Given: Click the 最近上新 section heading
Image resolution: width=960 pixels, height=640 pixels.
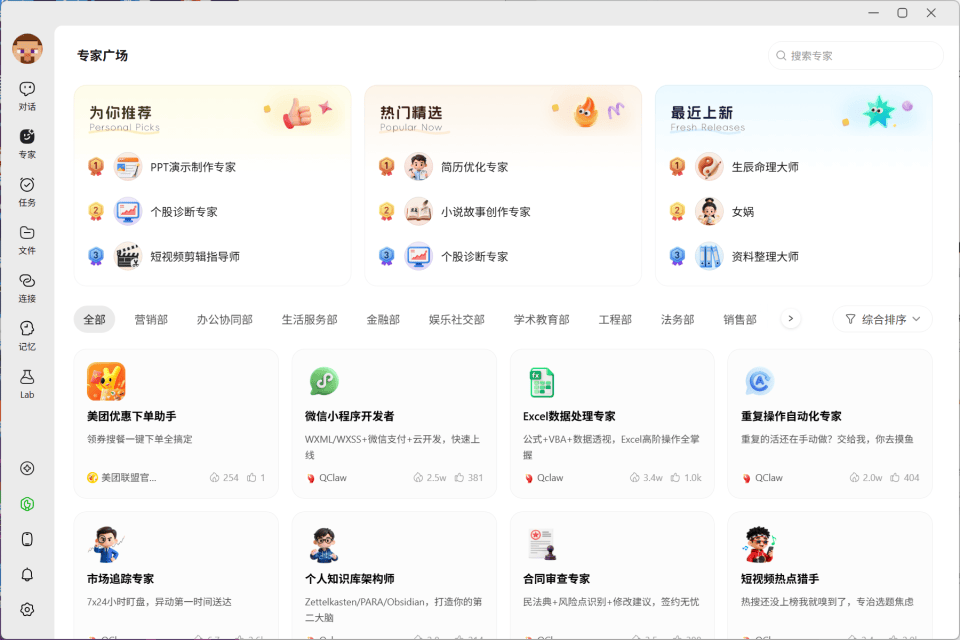Looking at the screenshot, I should coord(702,113).
